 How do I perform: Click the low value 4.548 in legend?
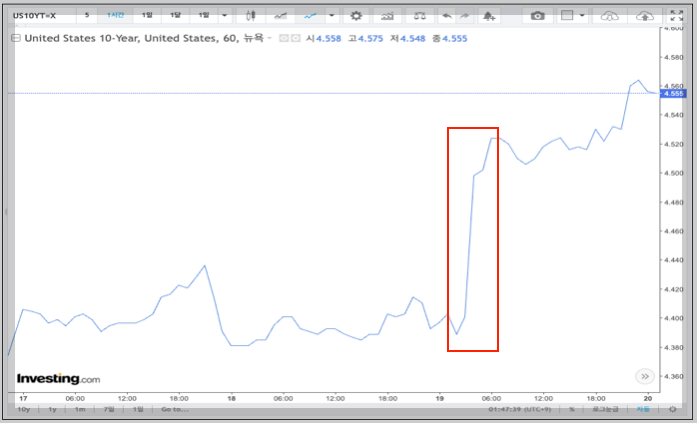pyautogui.click(x=413, y=39)
